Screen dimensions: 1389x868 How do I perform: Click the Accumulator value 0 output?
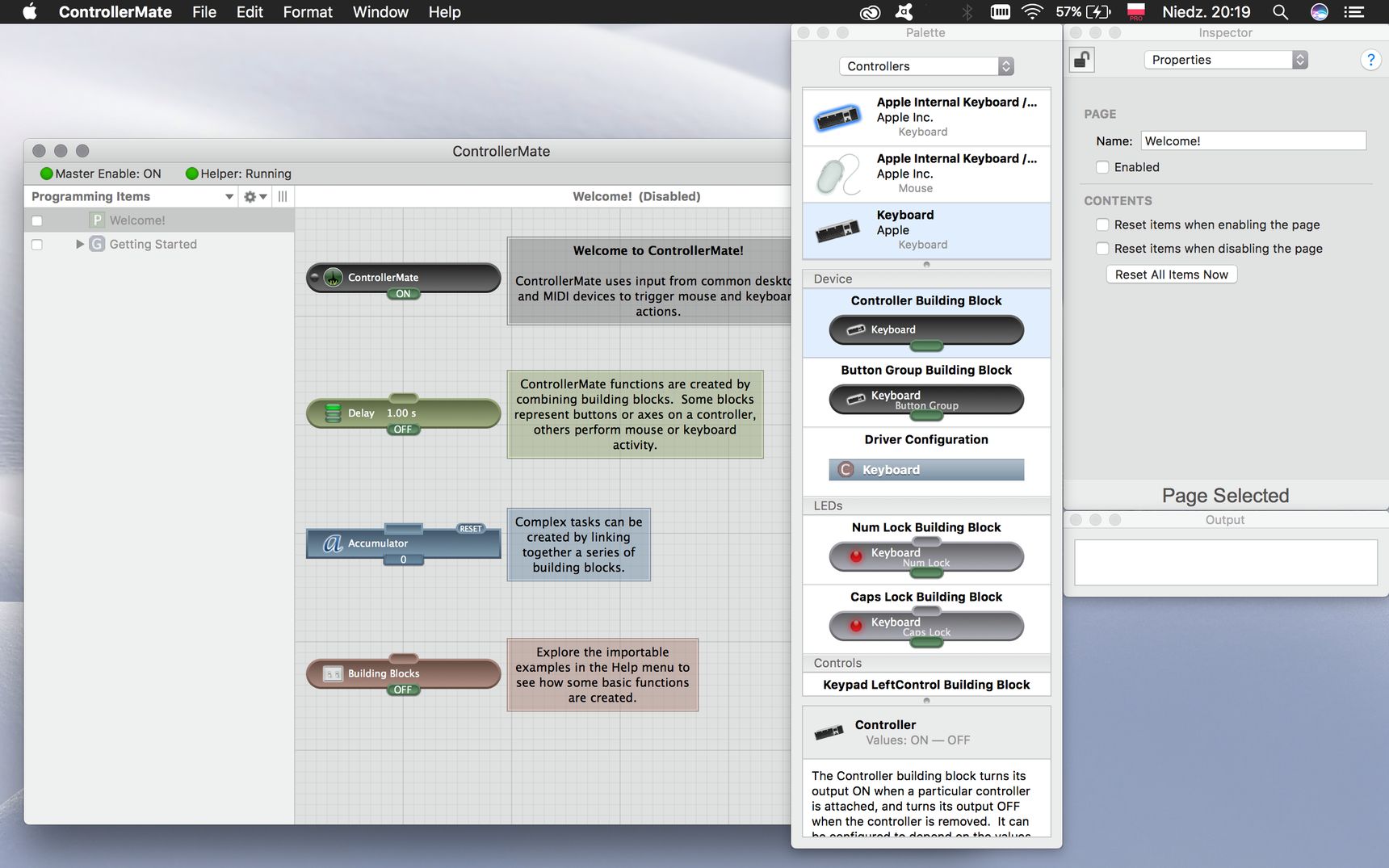tap(403, 560)
